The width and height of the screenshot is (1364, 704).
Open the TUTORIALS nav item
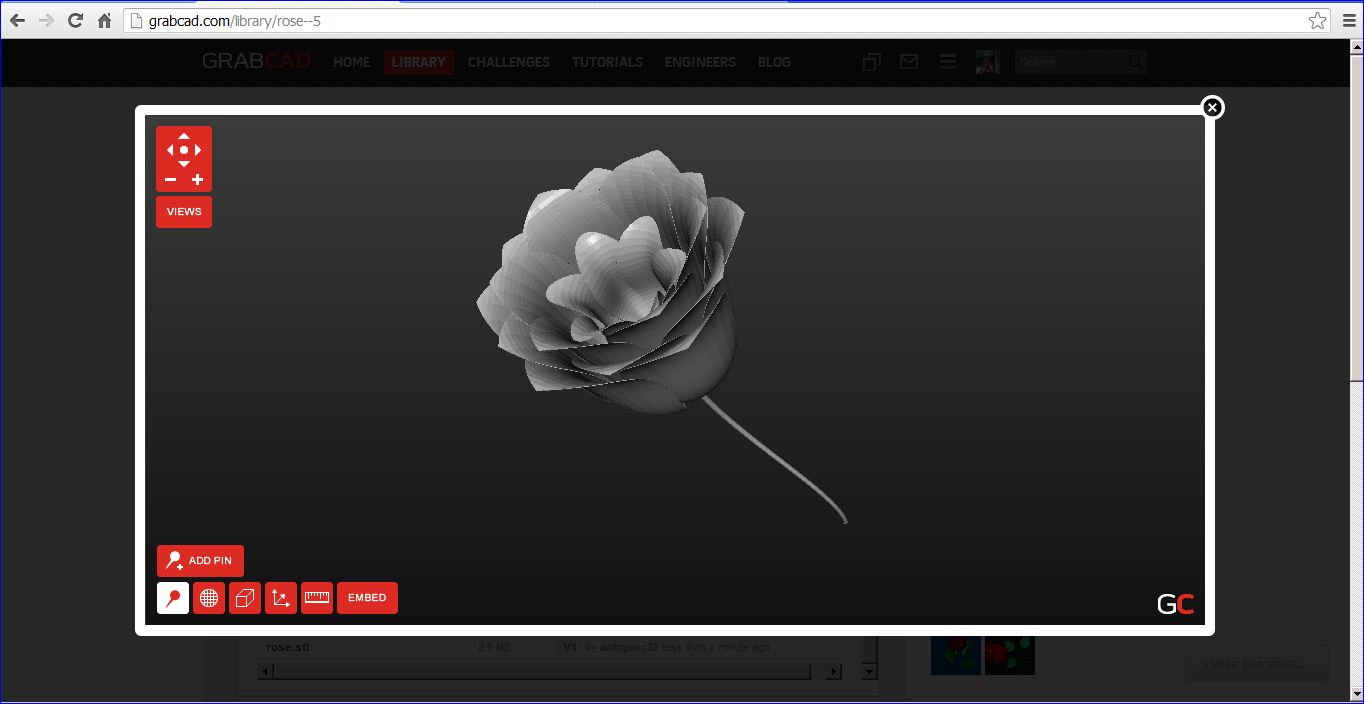tap(607, 62)
